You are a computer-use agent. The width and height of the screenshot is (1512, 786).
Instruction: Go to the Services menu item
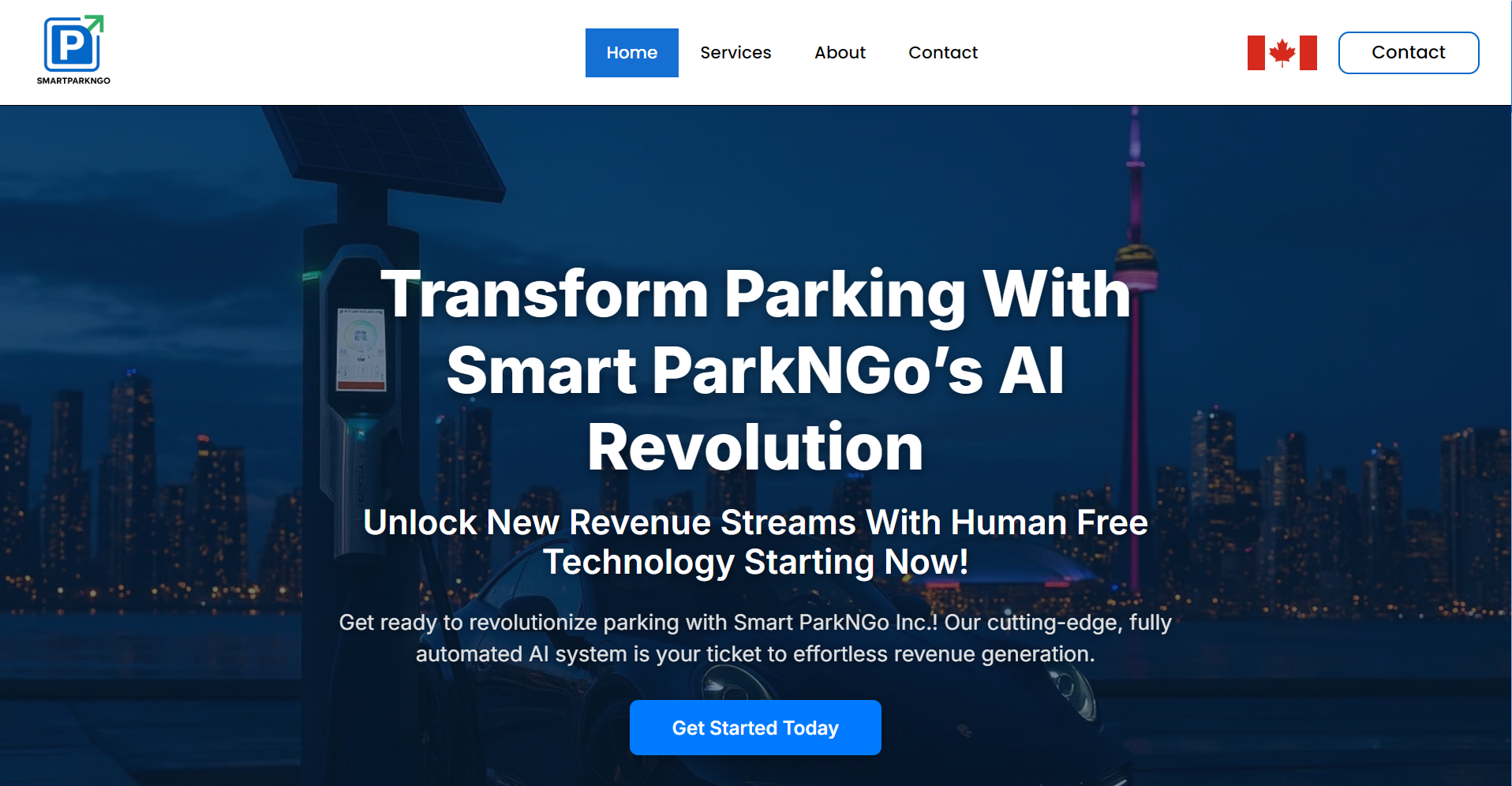[735, 53]
